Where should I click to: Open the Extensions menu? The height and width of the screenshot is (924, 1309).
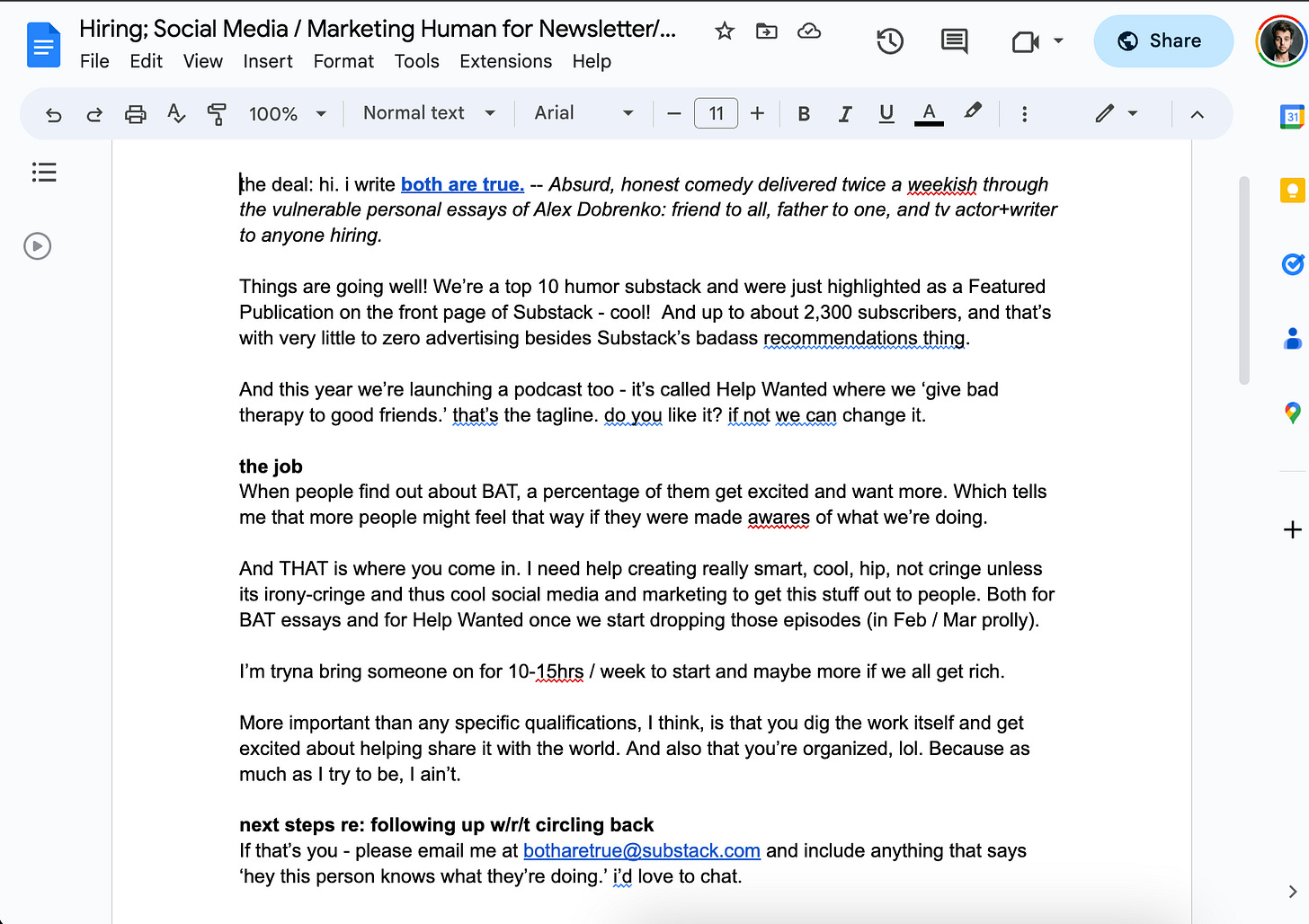(x=505, y=61)
